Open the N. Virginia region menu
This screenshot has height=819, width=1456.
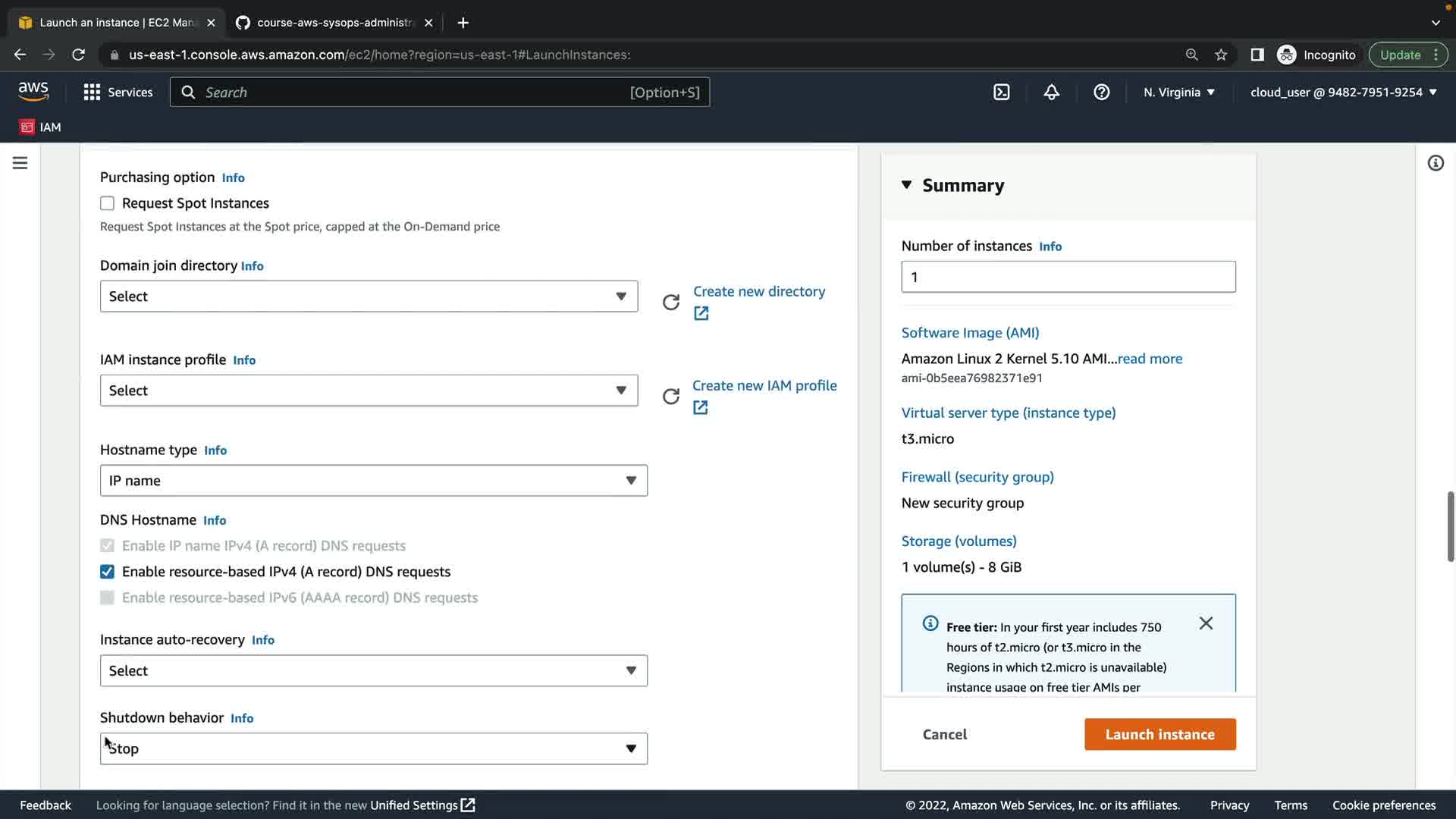pyautogui.click(x=1178, y=92)
